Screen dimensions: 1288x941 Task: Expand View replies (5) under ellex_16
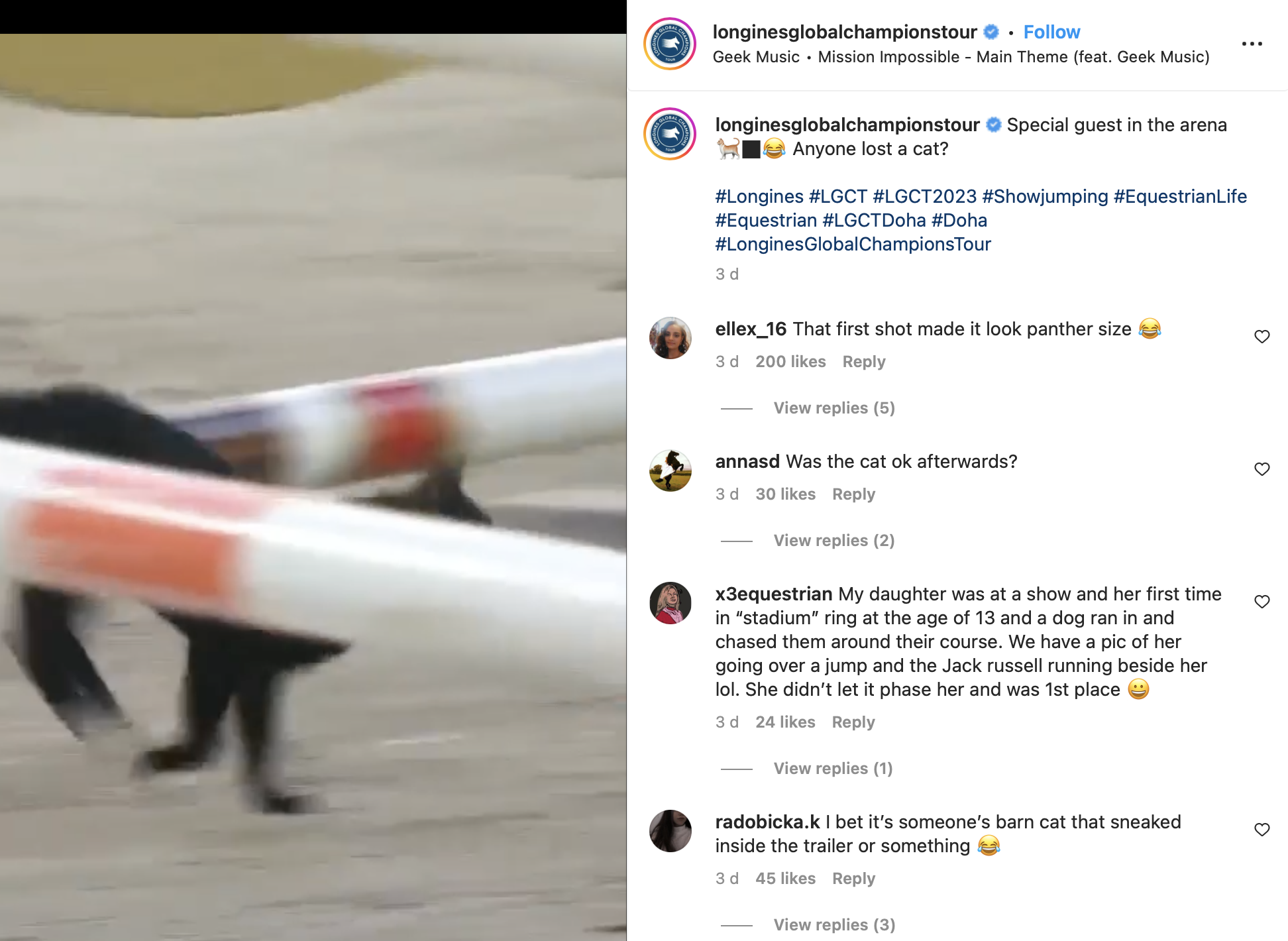point(834,408)
